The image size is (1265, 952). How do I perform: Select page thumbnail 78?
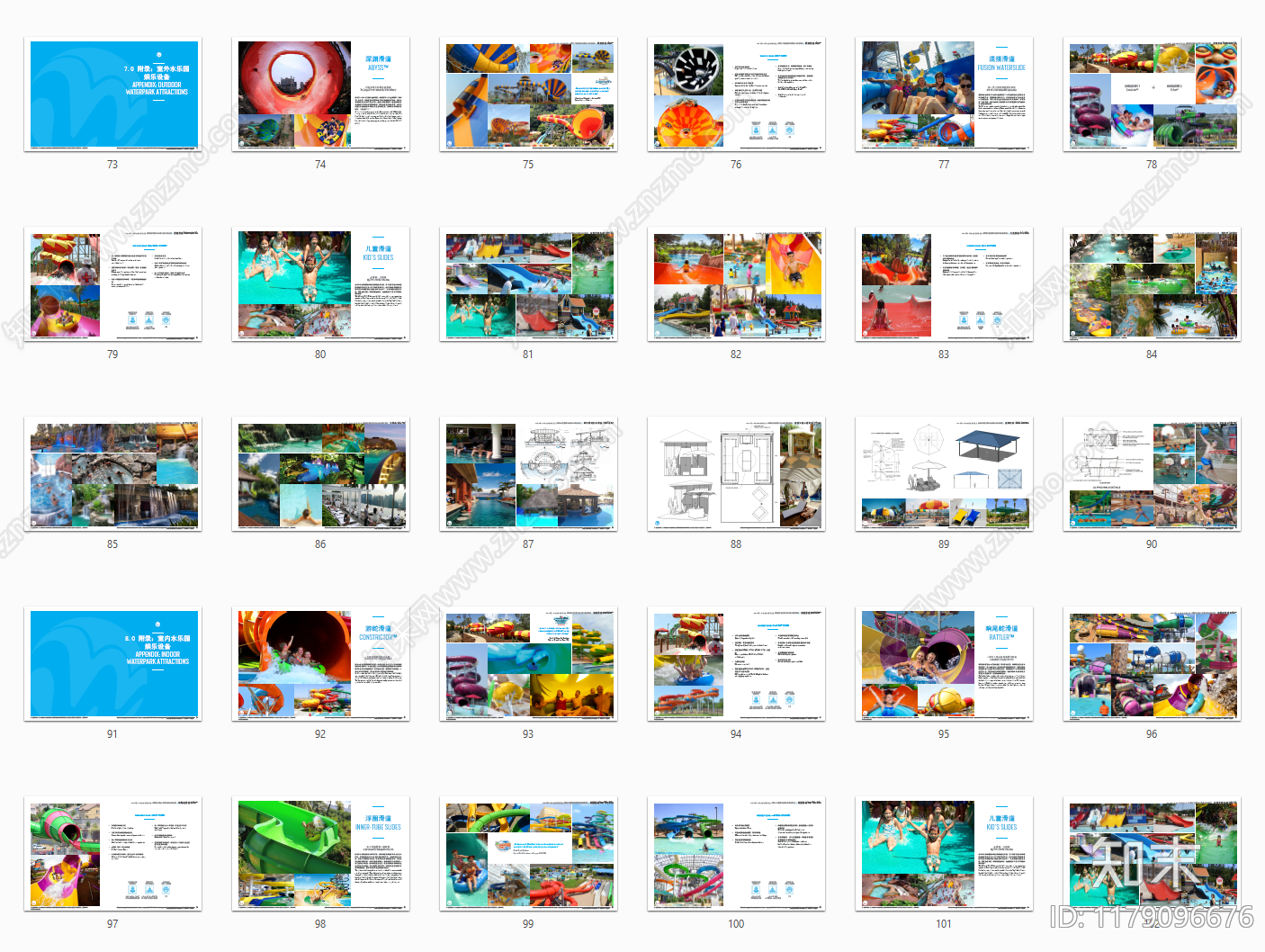click(1152, 94)
